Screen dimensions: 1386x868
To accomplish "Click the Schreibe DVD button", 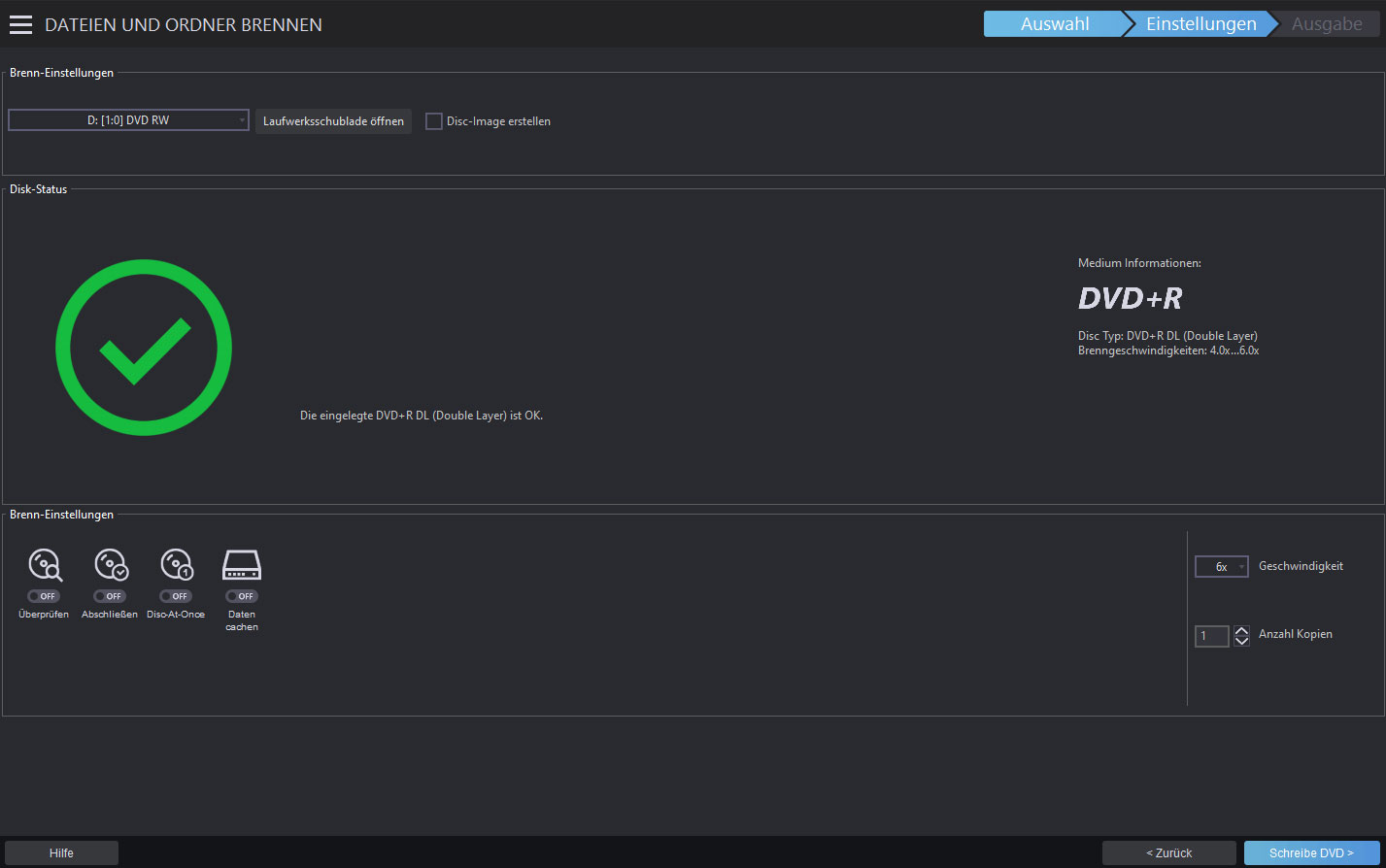I will point(1311,852).
